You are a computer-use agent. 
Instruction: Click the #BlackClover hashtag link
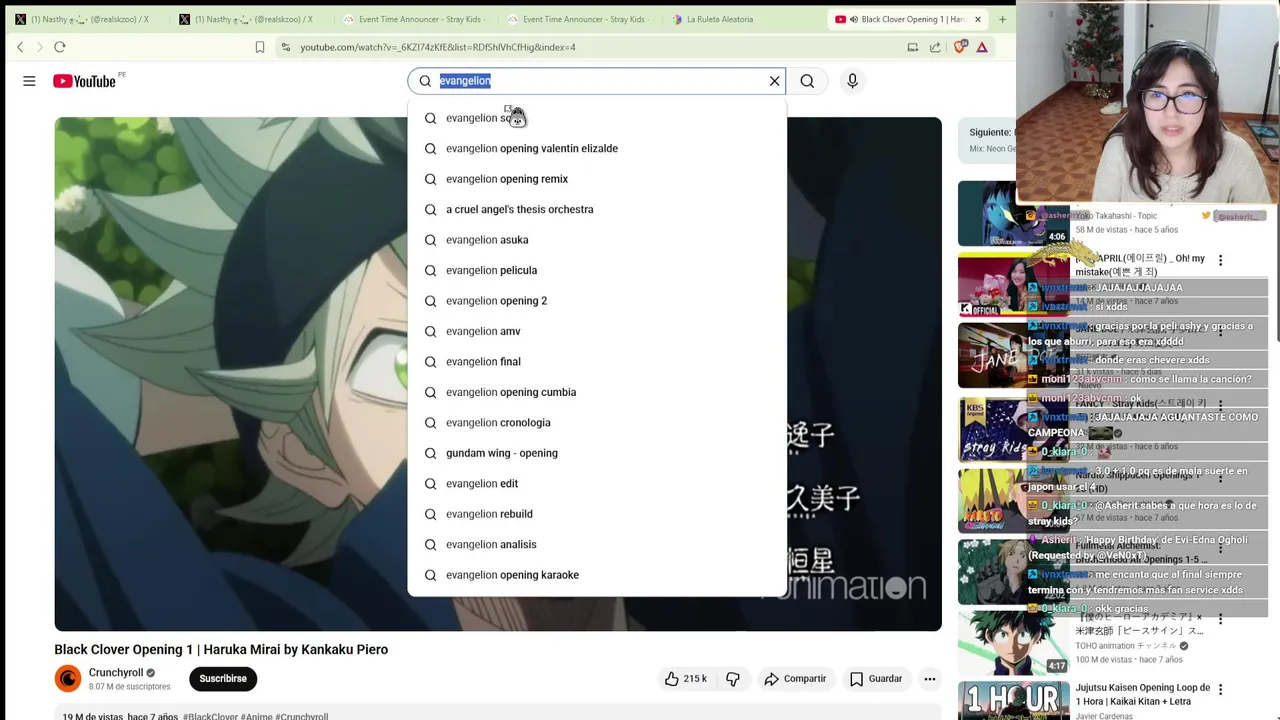click(x=209, y=717)
